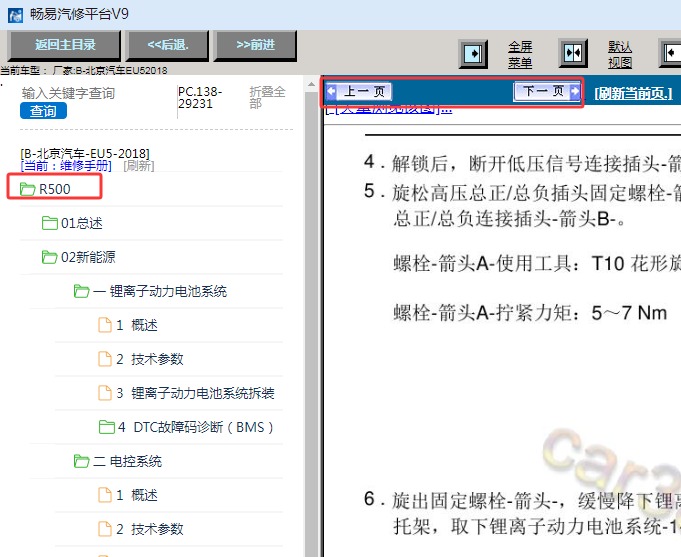Viewport: 681px width, 557px height.
Task: Select the R500 tree node
Action: (55, 189)
